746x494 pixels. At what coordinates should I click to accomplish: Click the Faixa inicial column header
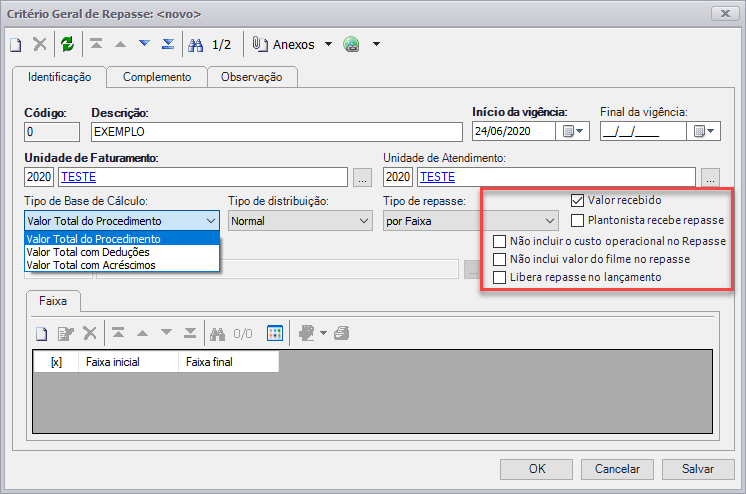point(129,362)
